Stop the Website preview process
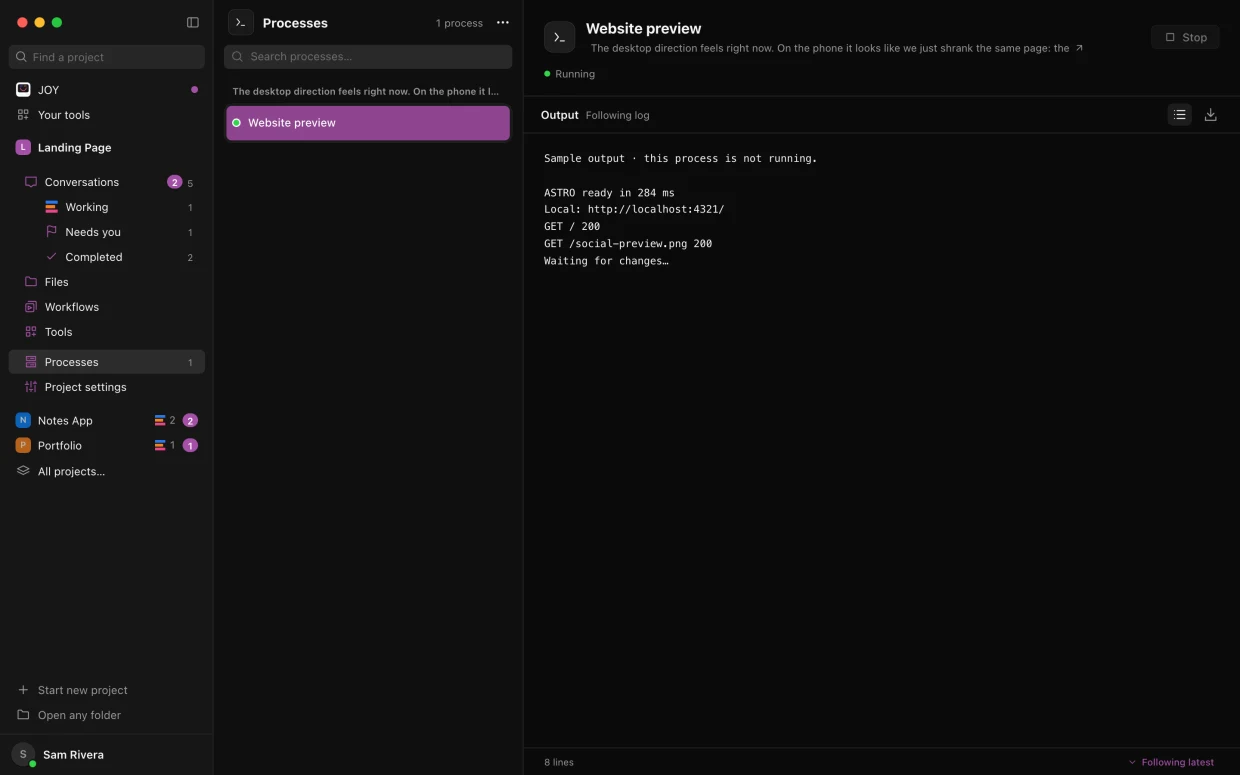 (1185, 37)
